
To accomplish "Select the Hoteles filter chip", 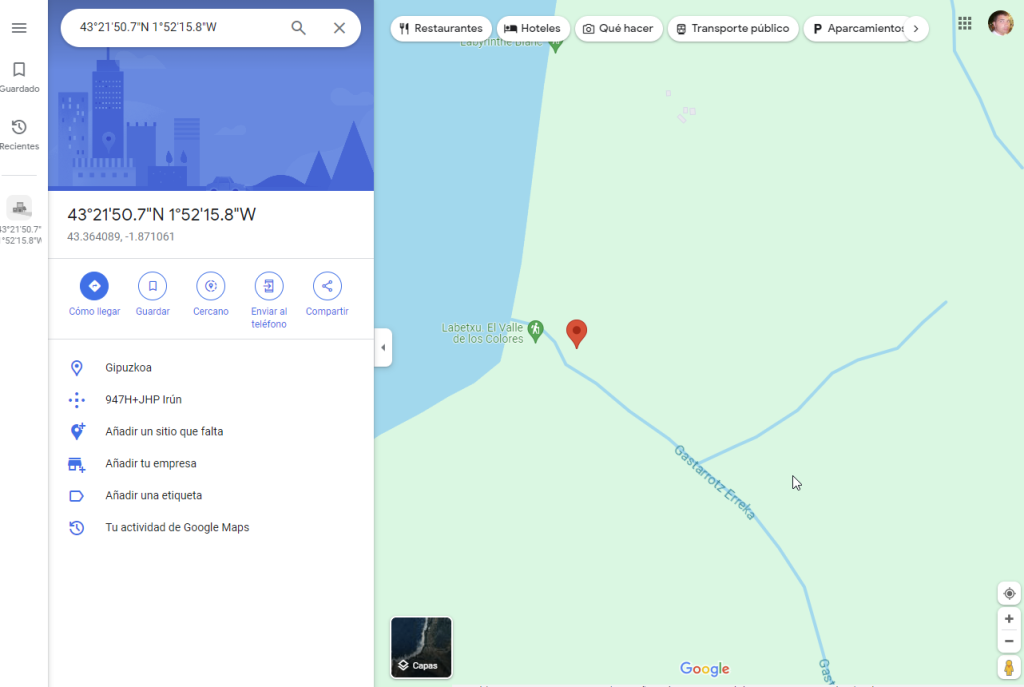I will tap(532, 29).
